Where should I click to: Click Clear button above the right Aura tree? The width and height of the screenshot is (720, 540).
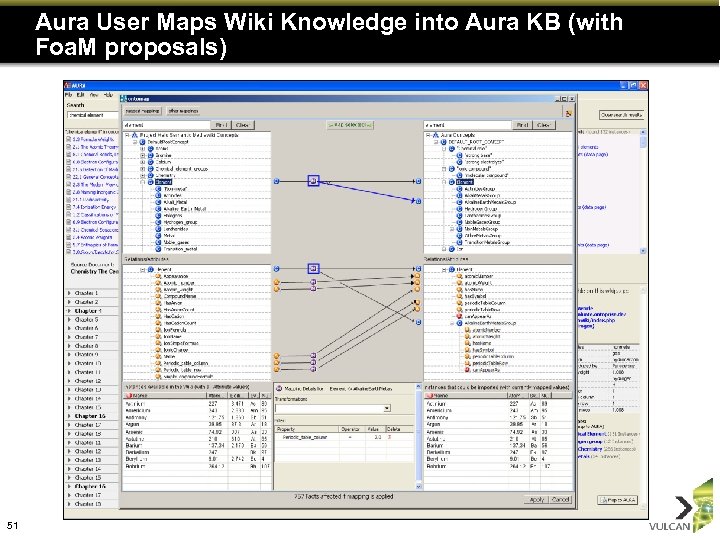(544, 125)
